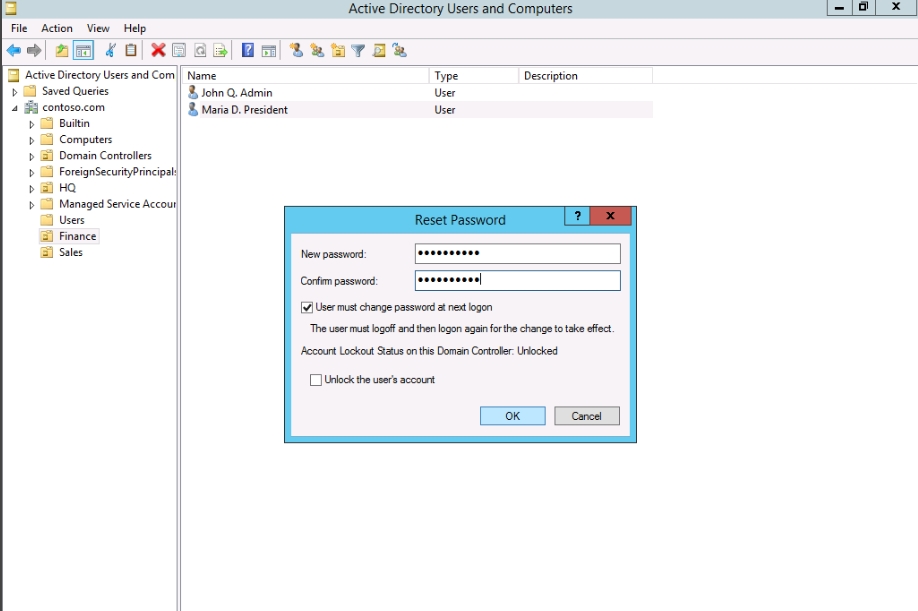Click the Cut scissors toolbar icon
Viewport: 918px width, 611px height.
[x=110, y=50]
